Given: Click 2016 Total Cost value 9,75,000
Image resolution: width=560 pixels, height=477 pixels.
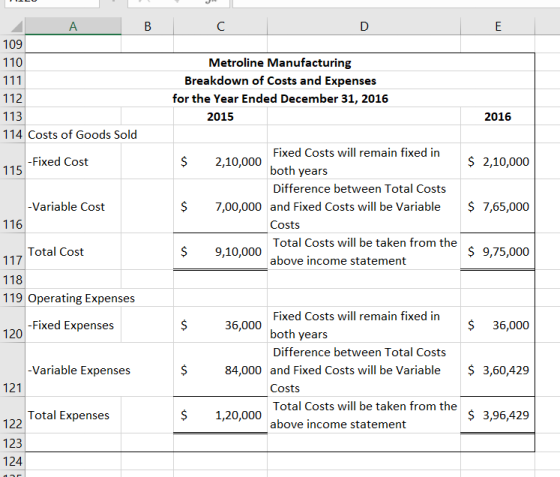Looking at the screenshot, I should [x=498, y=251].
